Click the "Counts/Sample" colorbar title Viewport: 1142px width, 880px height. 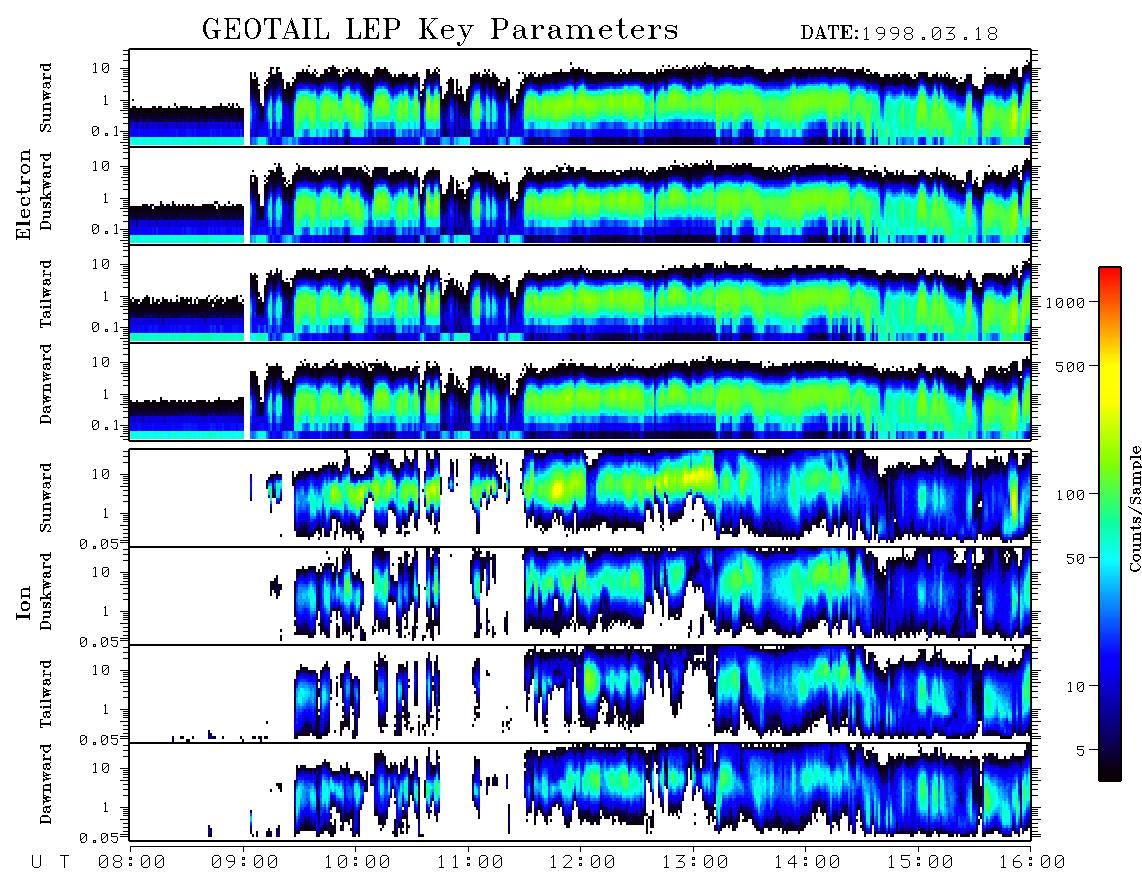[1134, 508]
